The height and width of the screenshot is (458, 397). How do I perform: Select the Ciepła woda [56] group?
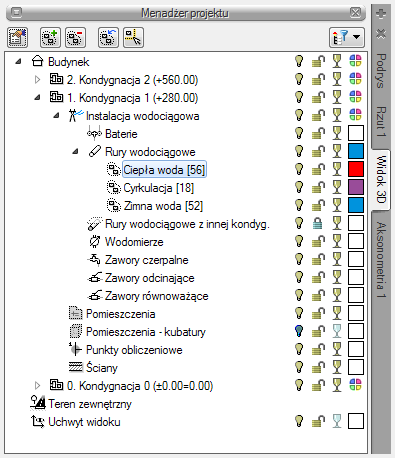[x=164, y=170]
